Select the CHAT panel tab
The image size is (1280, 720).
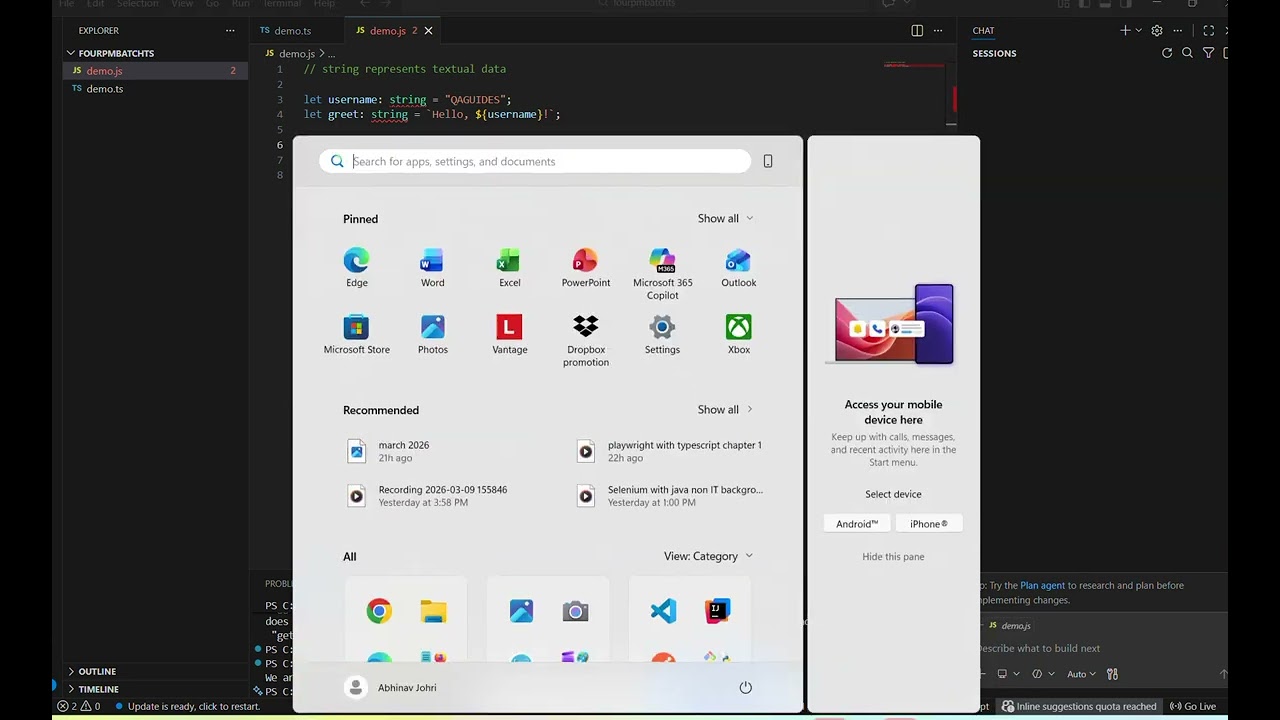coord(984,31)
